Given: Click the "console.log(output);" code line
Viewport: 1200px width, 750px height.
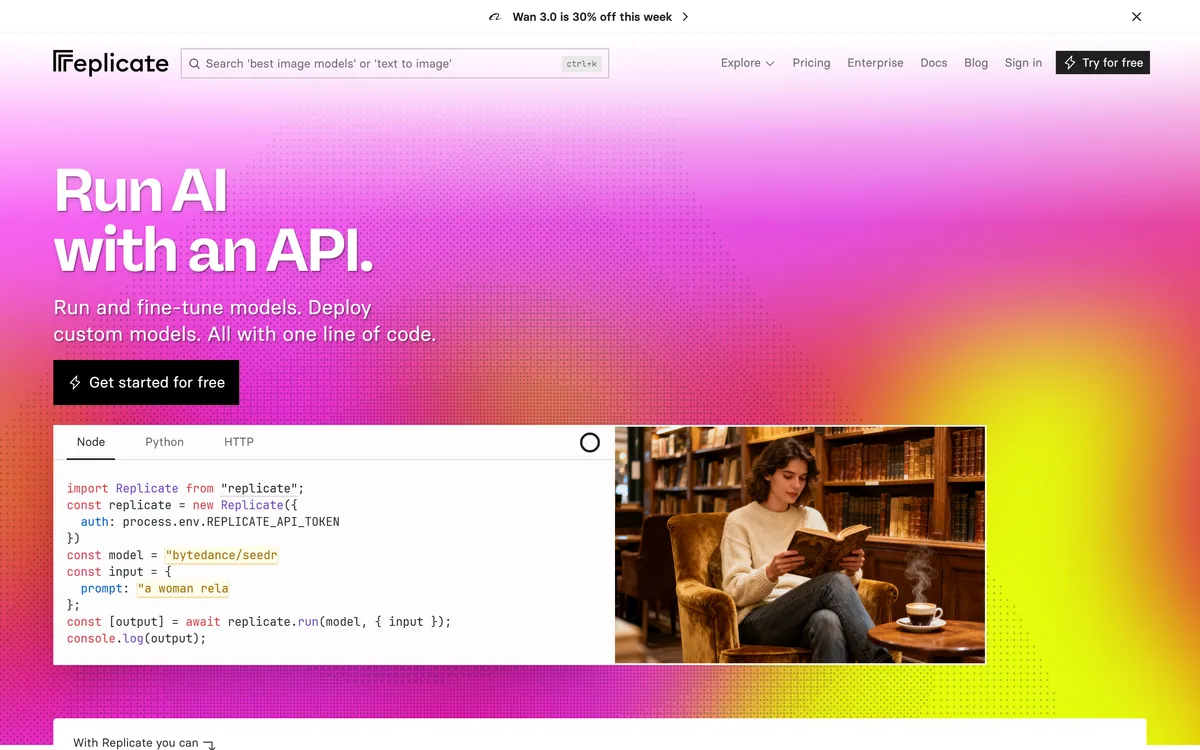Looking at the screenshot, I should [136, 638].
